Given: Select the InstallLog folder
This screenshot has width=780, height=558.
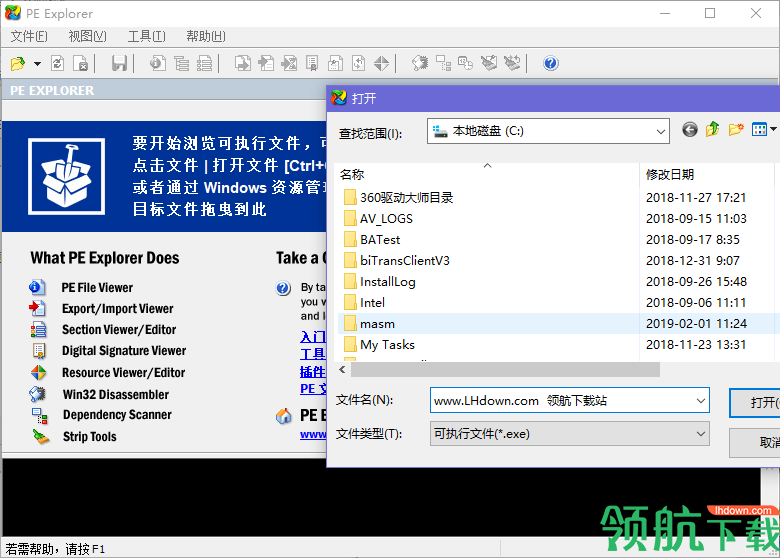Looking at the screenshot, I should point(380,281).
